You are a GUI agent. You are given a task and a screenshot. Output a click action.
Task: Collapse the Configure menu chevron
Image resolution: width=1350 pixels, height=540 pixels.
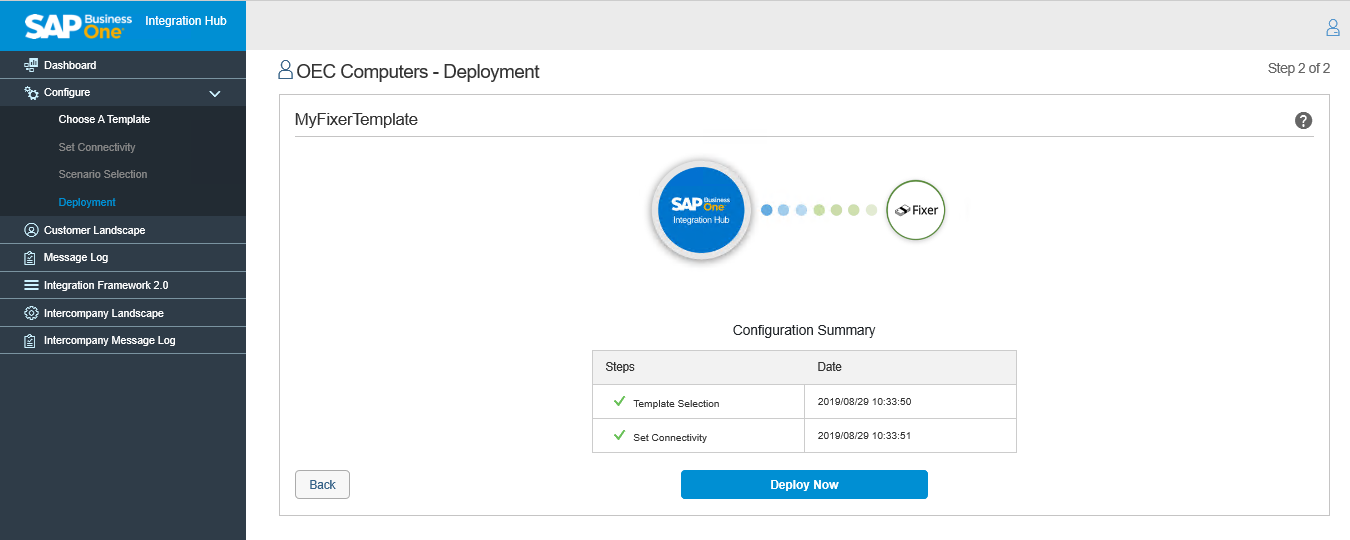click(214, 93)
